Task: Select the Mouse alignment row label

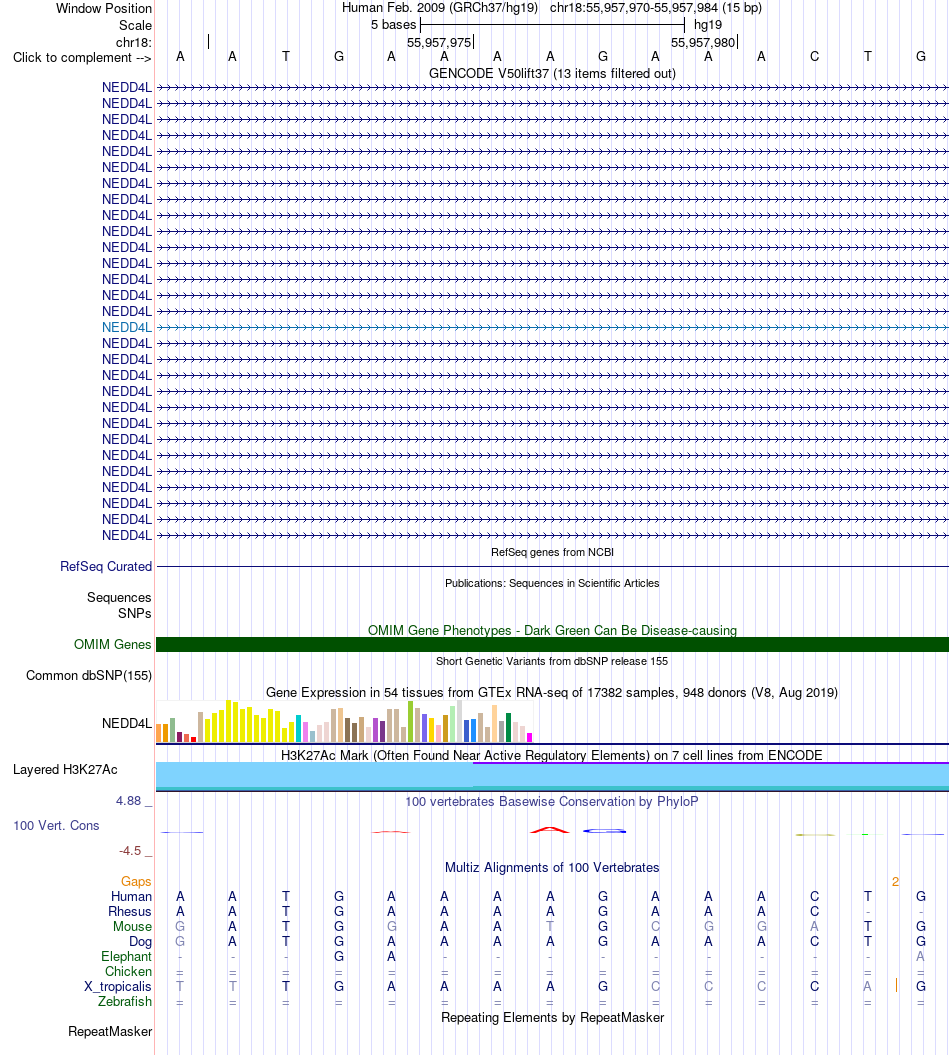Action: click(x=133, y=926)
